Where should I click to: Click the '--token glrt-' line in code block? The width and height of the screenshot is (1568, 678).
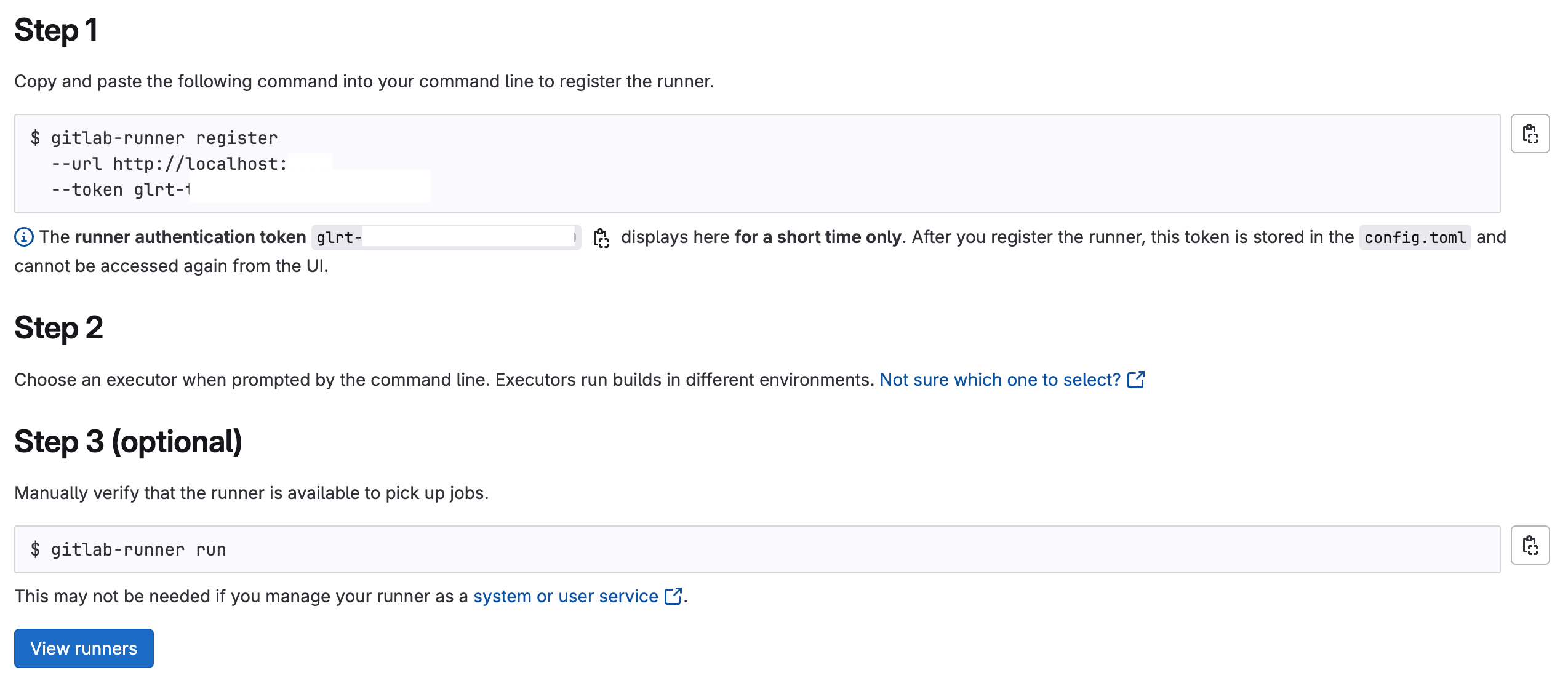click(x=121, y=189)
